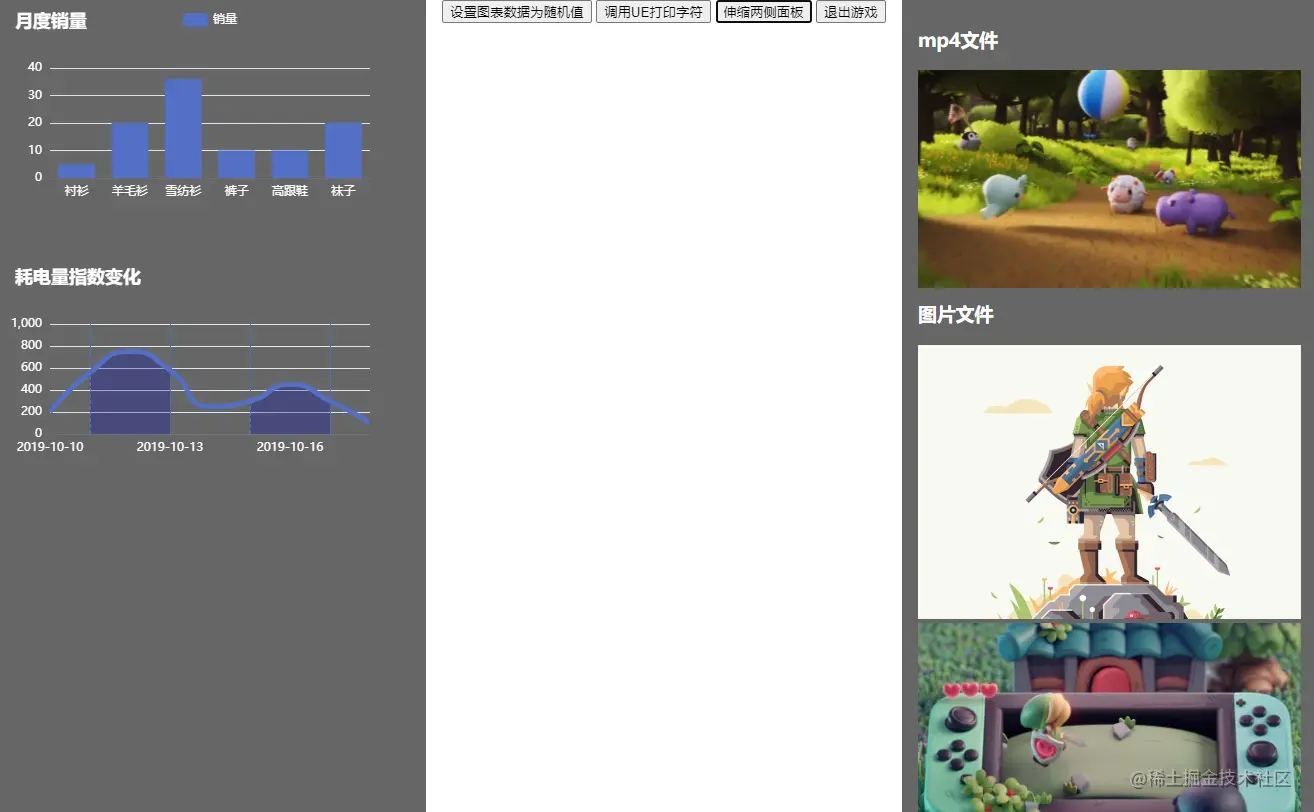Play the forest mp4 video
This screenshot has height=812, width=1314.
tap(1109, 179)
